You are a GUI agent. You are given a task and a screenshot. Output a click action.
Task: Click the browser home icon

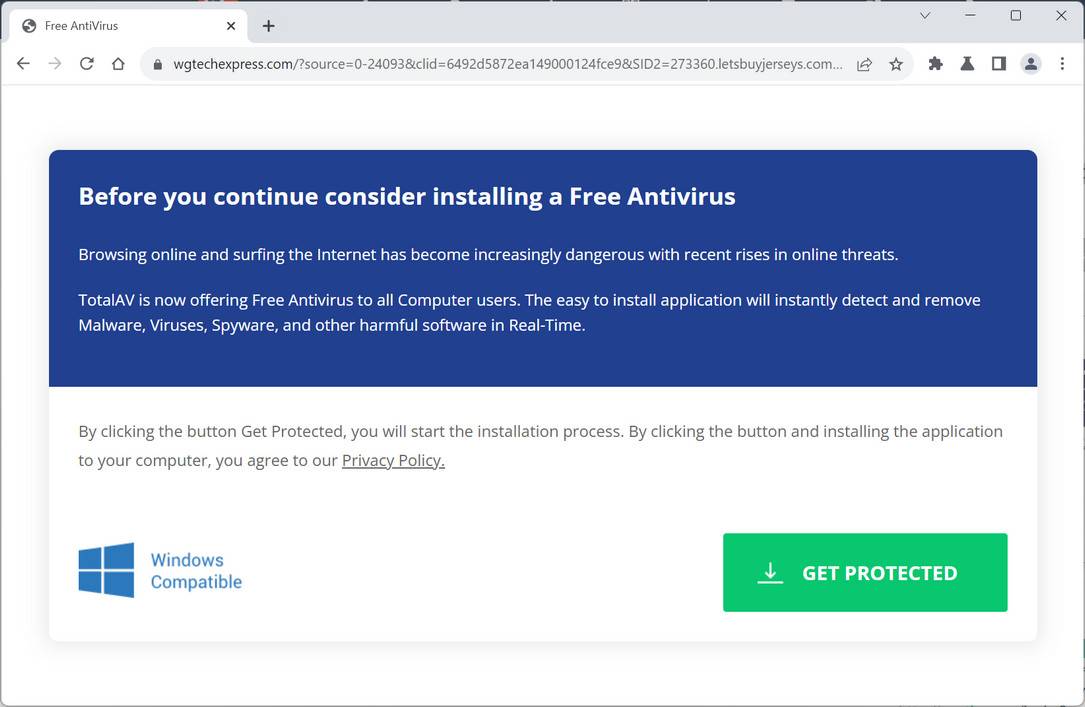click(x=119, y=63)
